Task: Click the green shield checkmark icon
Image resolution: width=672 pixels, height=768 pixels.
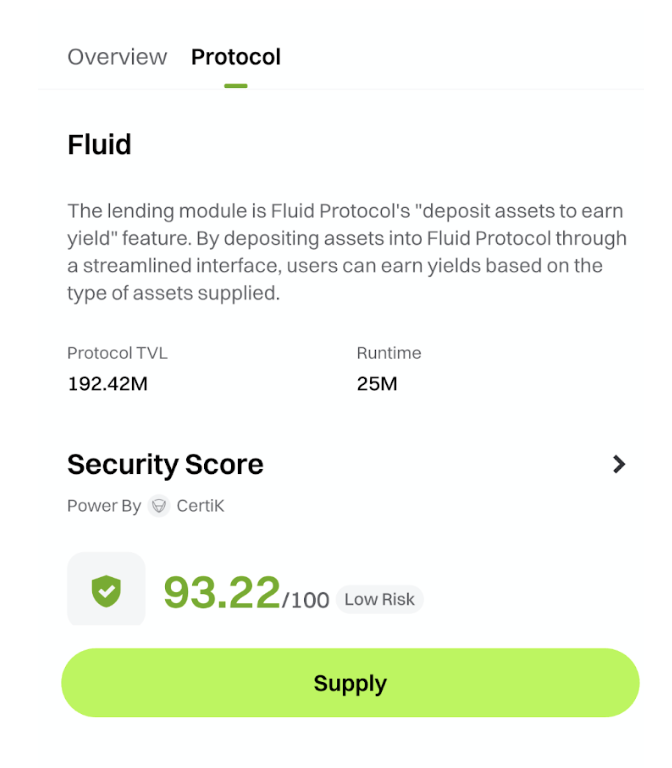Action: click(x=106, y=591)
